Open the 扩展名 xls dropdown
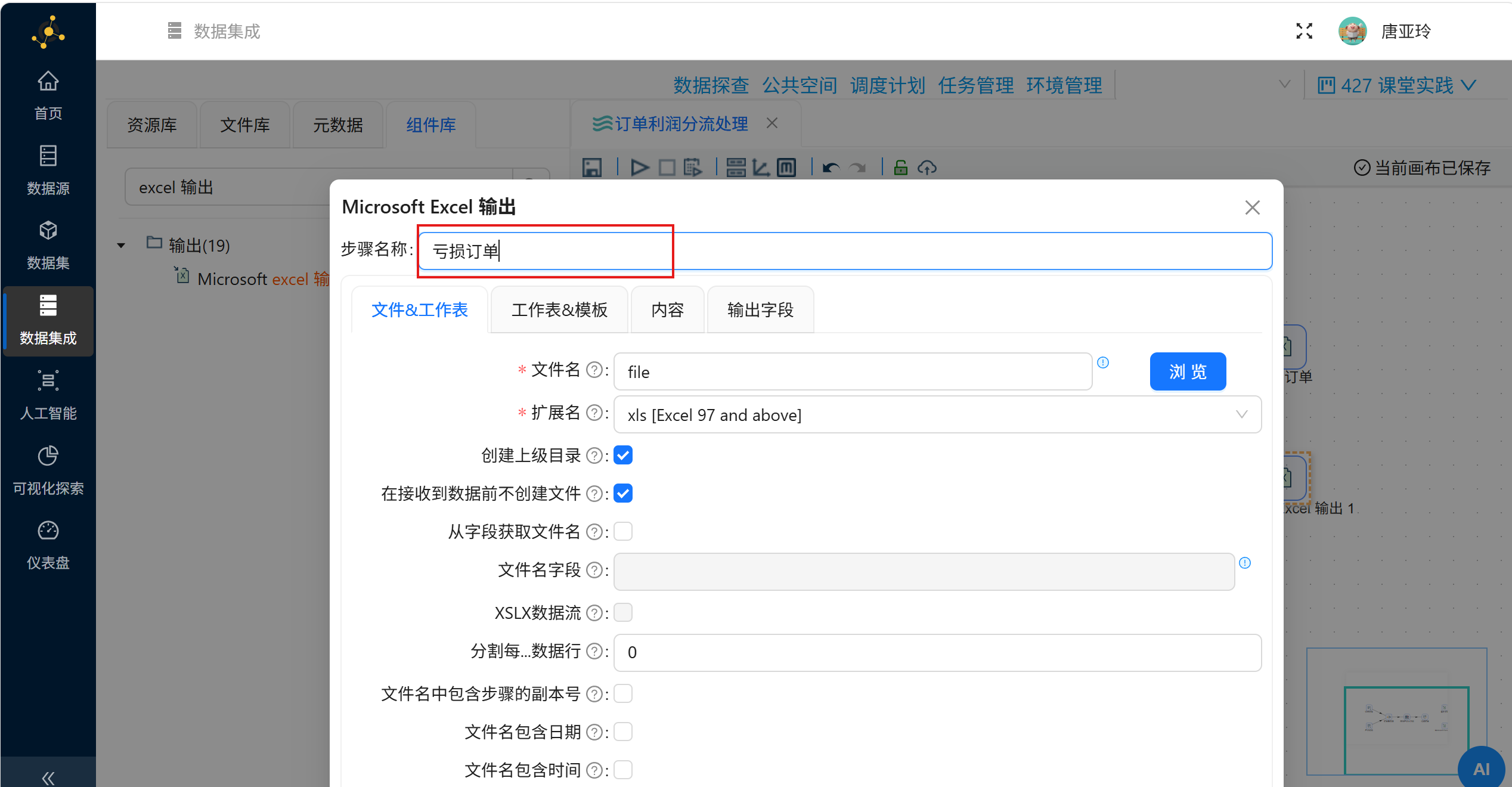1512x787 pixels. 937,415
